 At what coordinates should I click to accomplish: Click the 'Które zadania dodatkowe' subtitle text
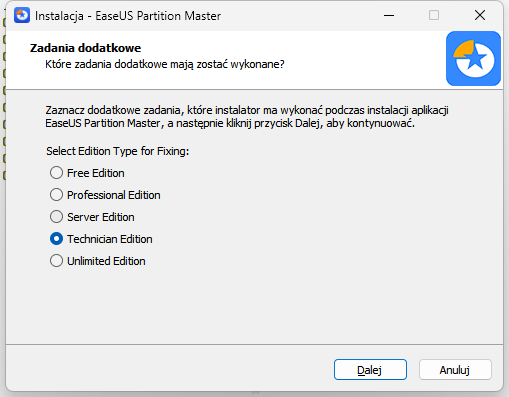click(x=165, y=64)
